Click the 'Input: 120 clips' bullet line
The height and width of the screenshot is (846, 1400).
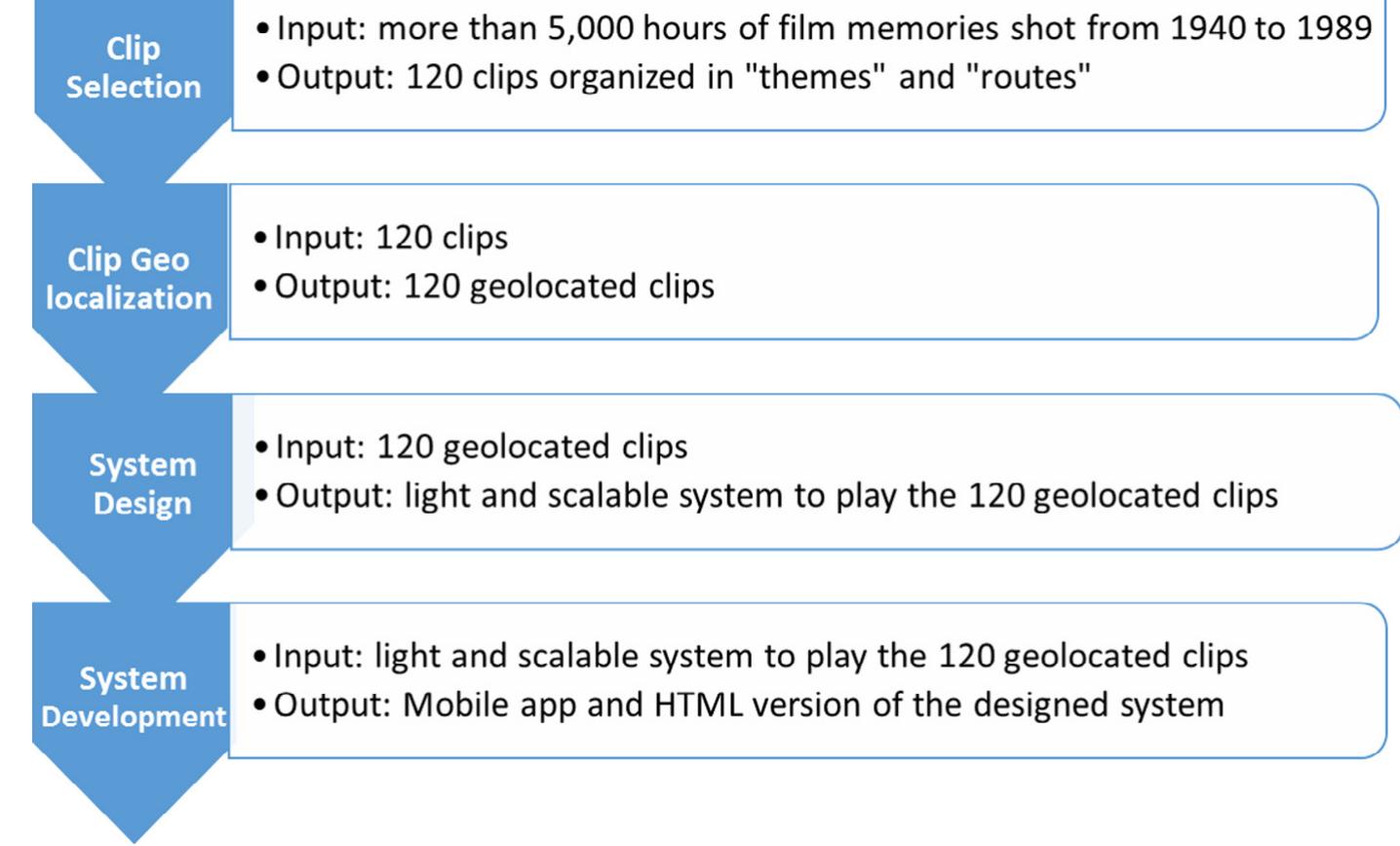pyautogui.click(x=390, y=237)
